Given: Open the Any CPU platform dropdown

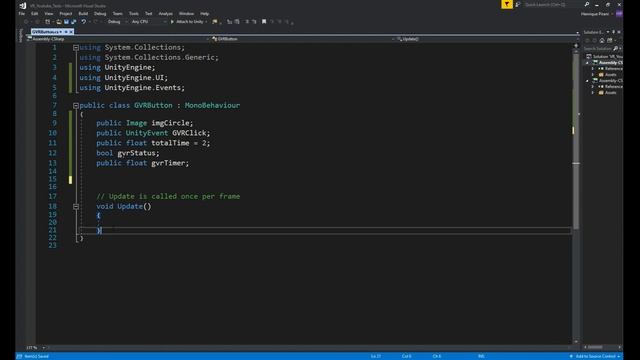Looking at the screenshot, I should 149,22.
